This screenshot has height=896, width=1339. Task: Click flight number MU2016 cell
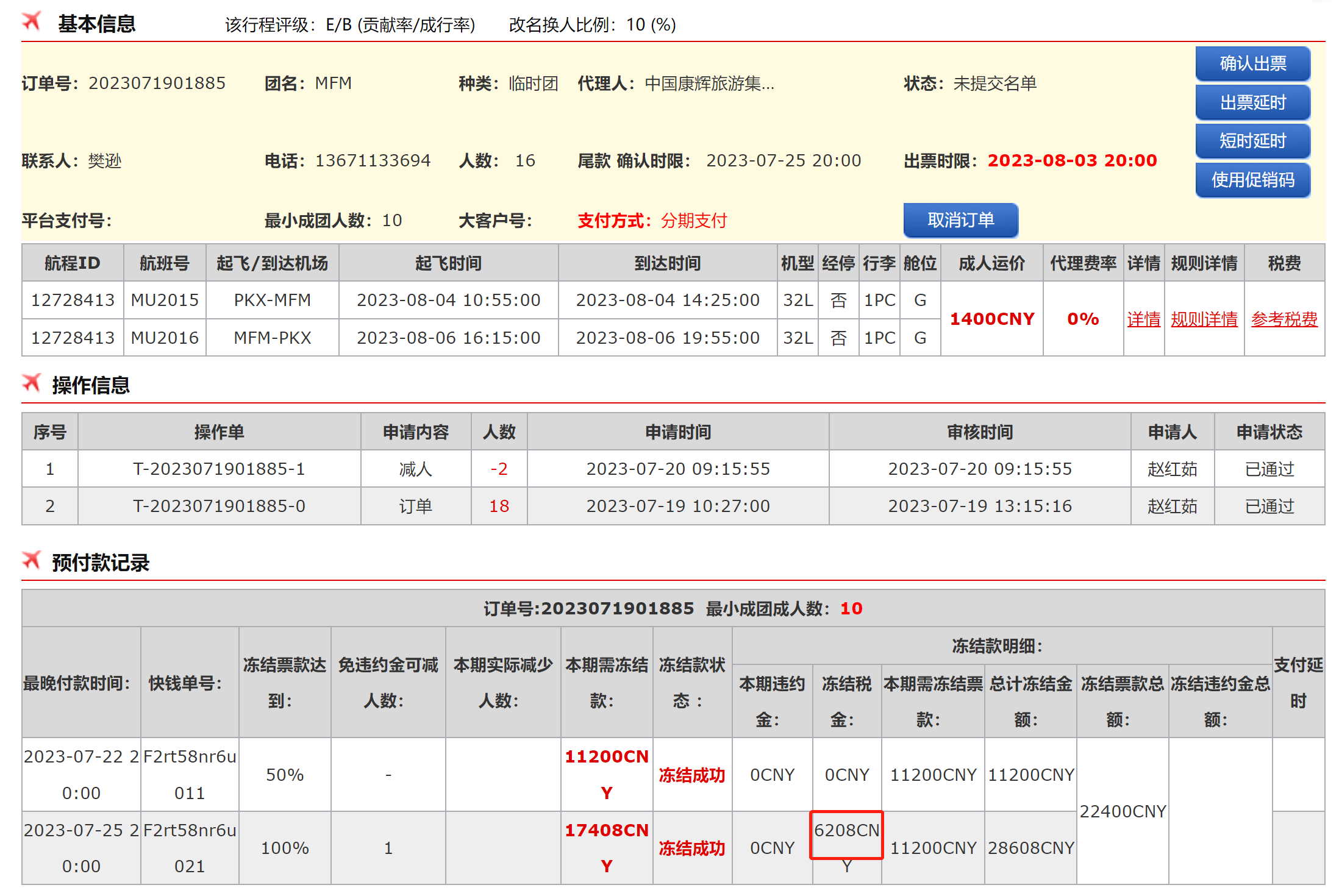coord(165,338)
